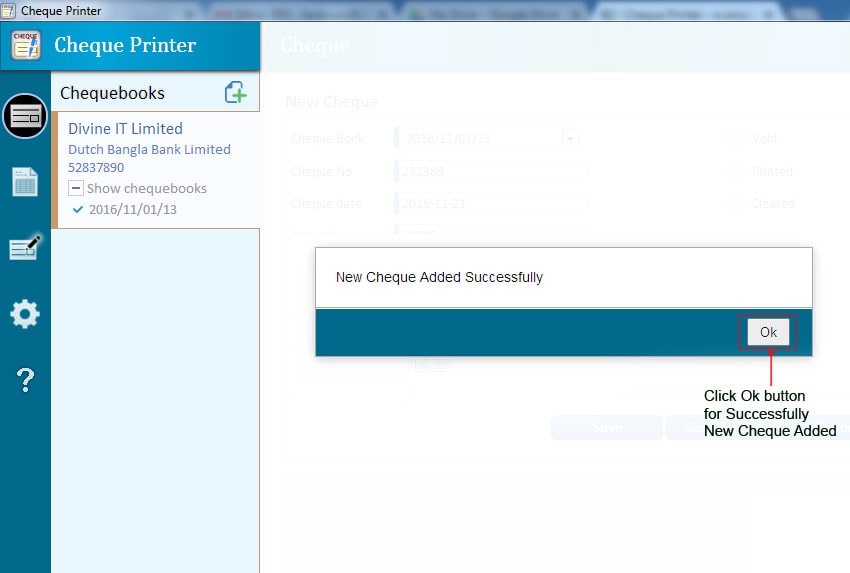Click the Cheque No input field
This screenshot has height=573, width=850.
pos(488,171)
